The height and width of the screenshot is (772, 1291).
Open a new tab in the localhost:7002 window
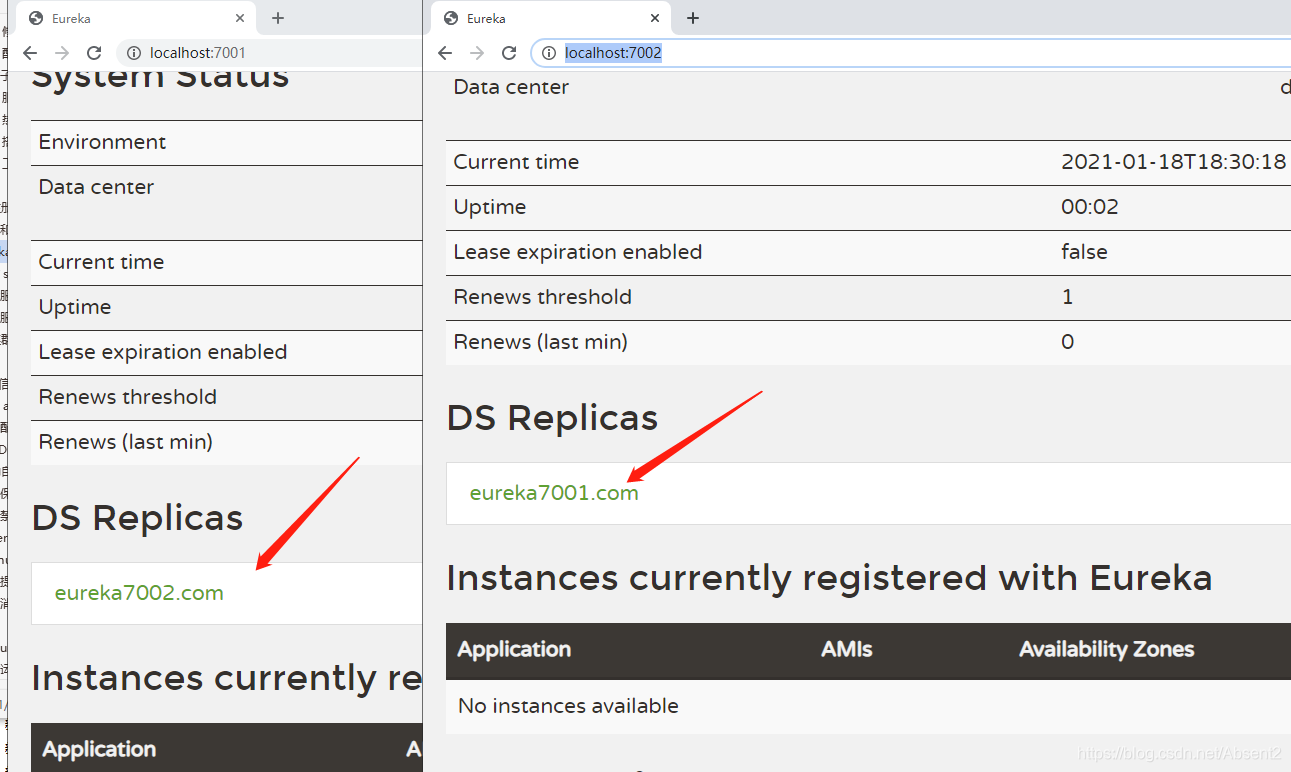coord(693,18)
